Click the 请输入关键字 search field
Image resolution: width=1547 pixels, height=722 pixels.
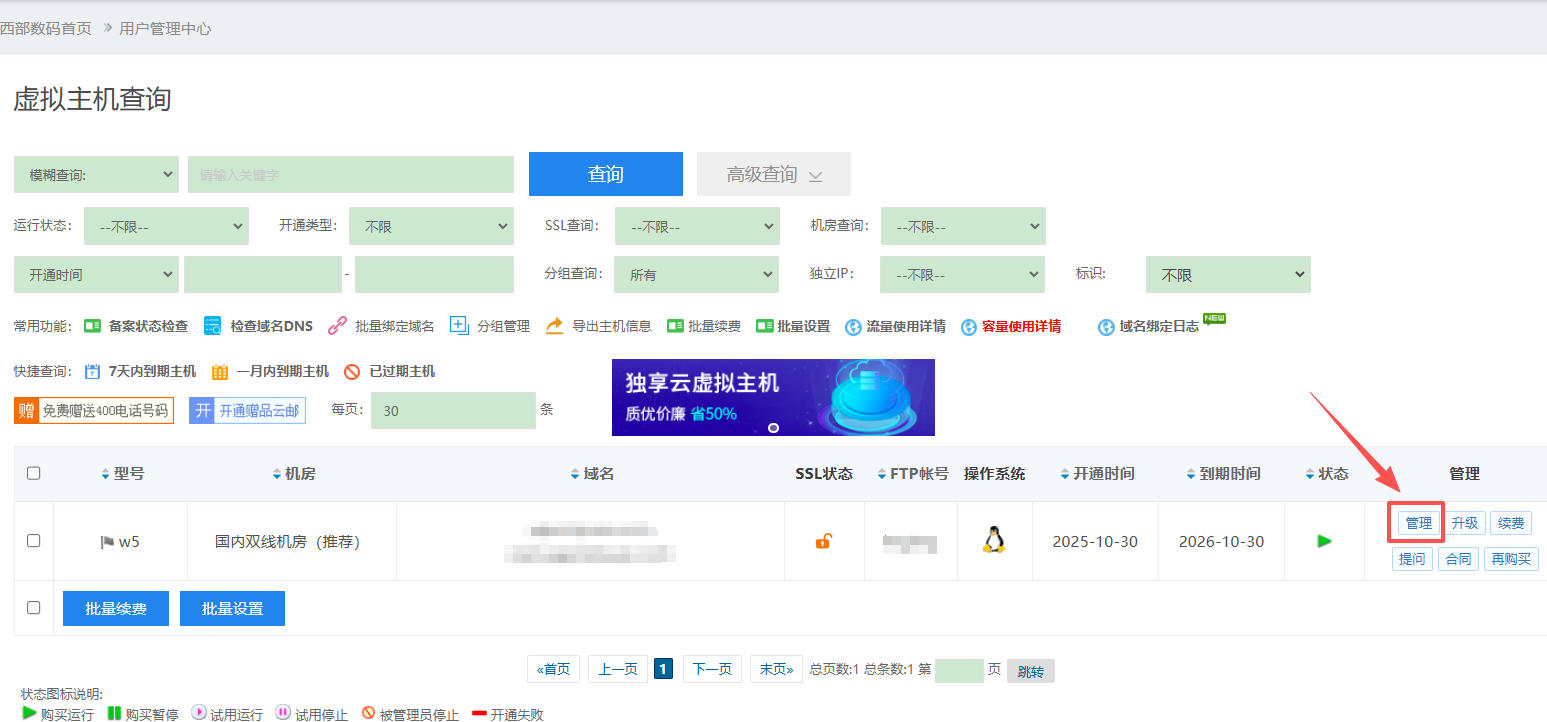point(351,174)
